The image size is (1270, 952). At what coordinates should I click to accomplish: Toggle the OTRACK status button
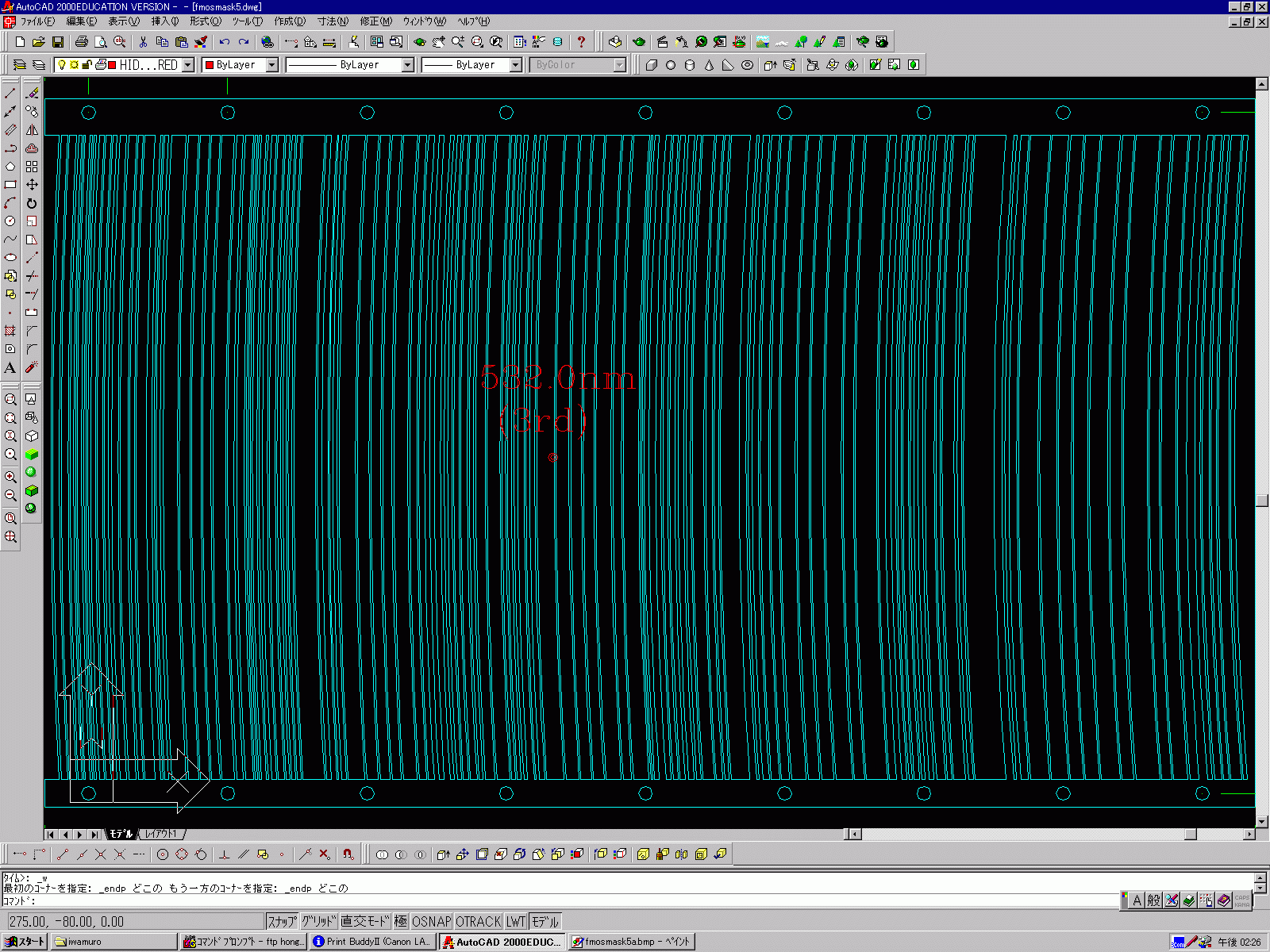[x=478, y=921]
